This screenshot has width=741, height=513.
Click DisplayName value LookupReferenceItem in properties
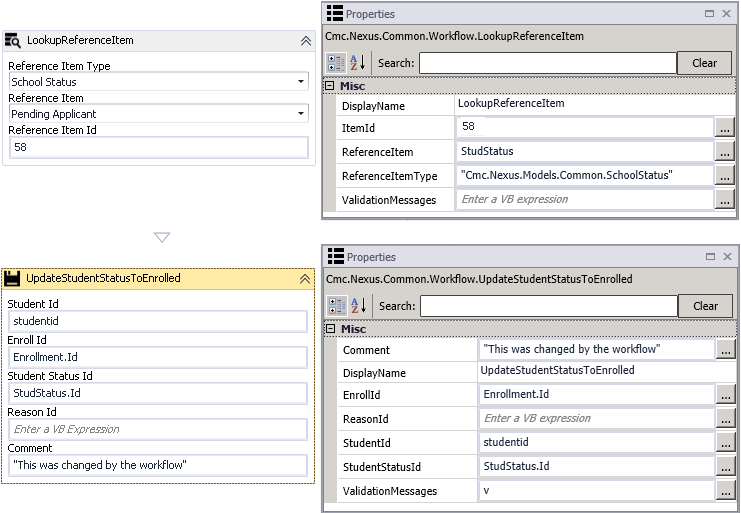point(511,103)
